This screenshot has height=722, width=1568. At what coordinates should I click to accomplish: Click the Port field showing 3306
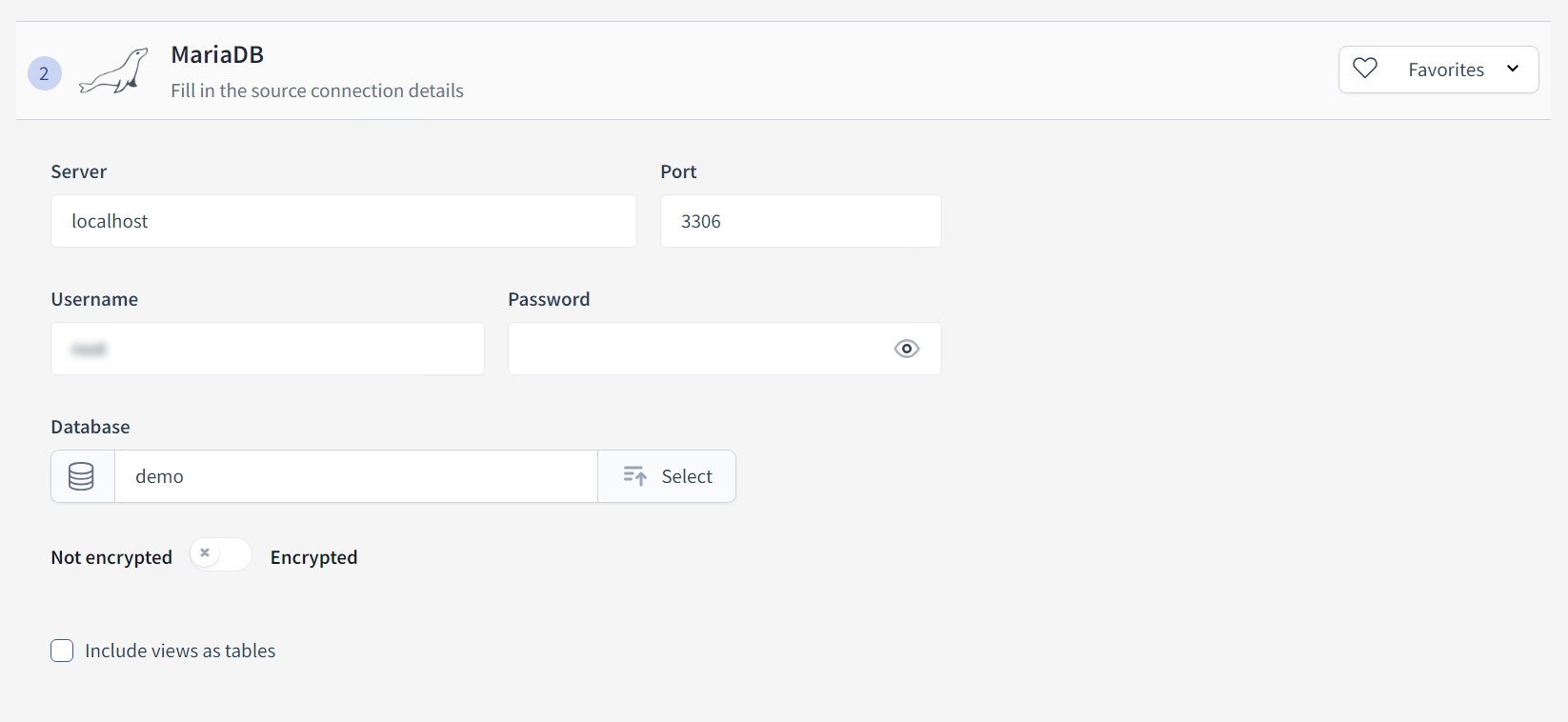point(800,221)
